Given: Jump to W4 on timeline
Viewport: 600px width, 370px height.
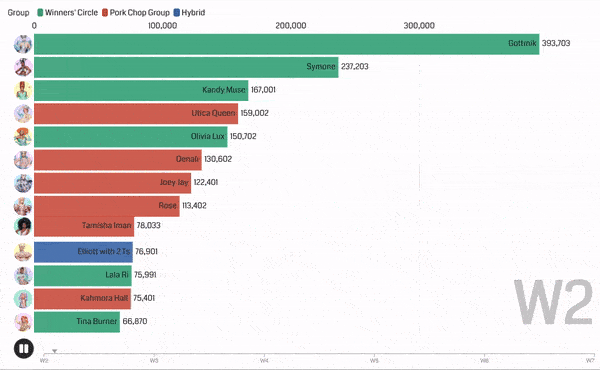Looking at the screenshot, I should pyautogui.click(x=264, y=360).
